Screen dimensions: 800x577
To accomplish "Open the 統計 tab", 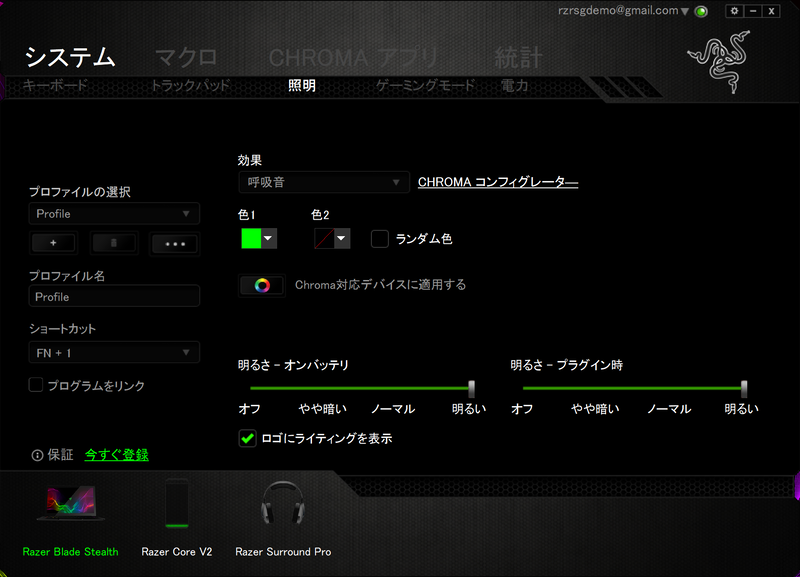I will 518,57.
